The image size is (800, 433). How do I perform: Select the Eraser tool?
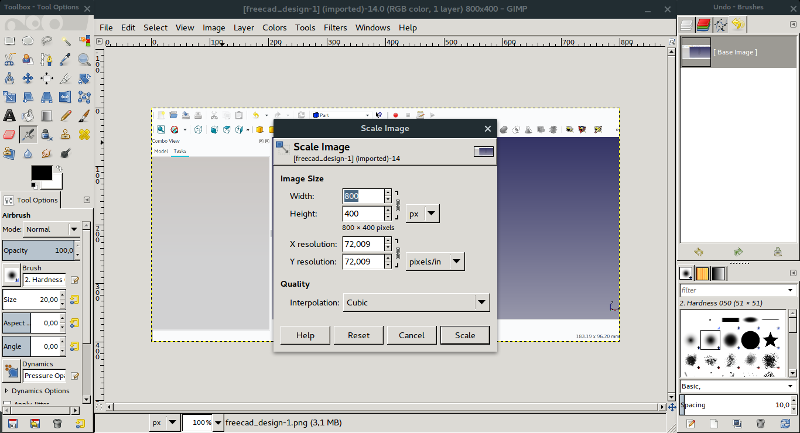9,135
